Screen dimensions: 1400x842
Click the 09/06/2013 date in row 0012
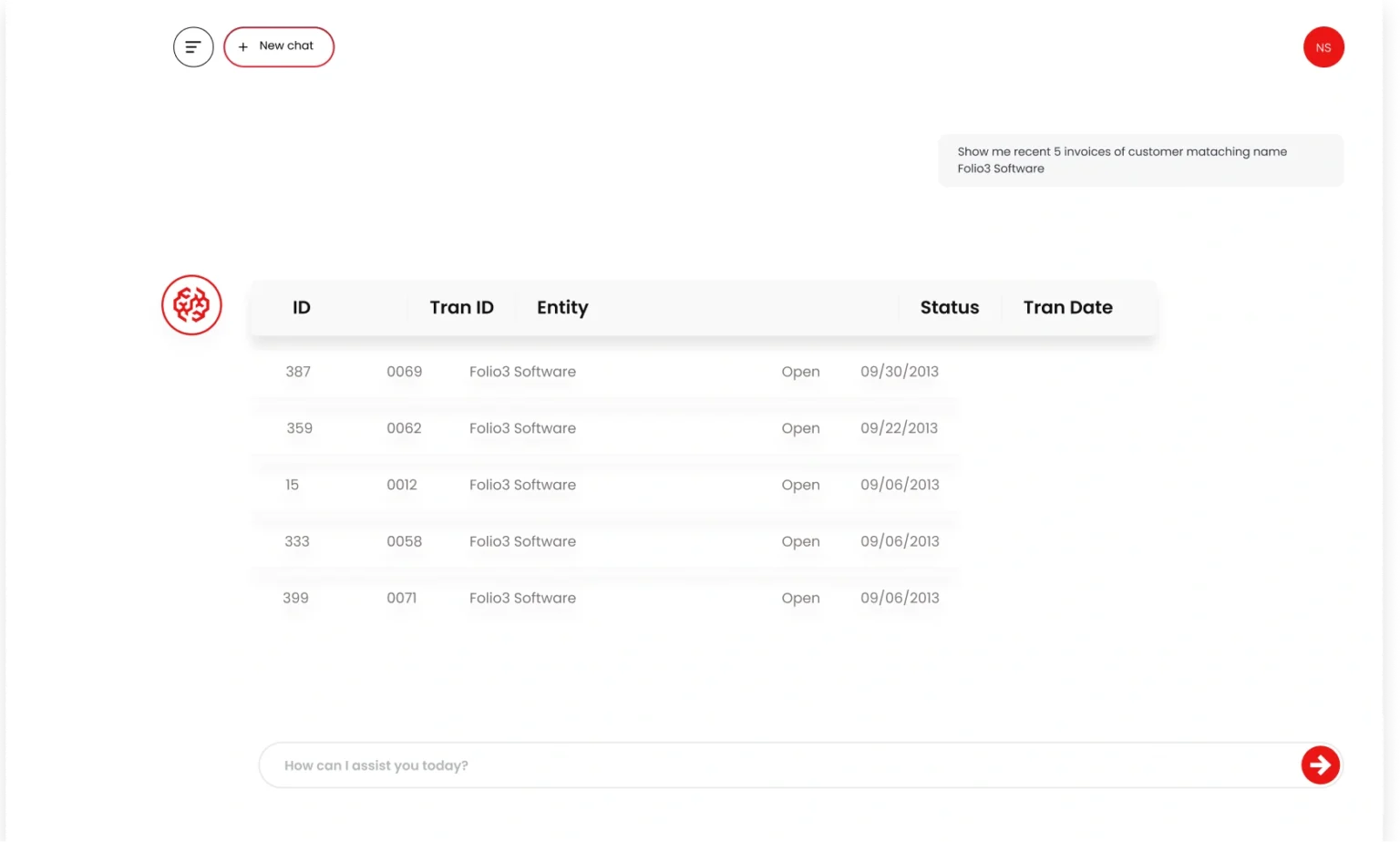coord(900,485)
